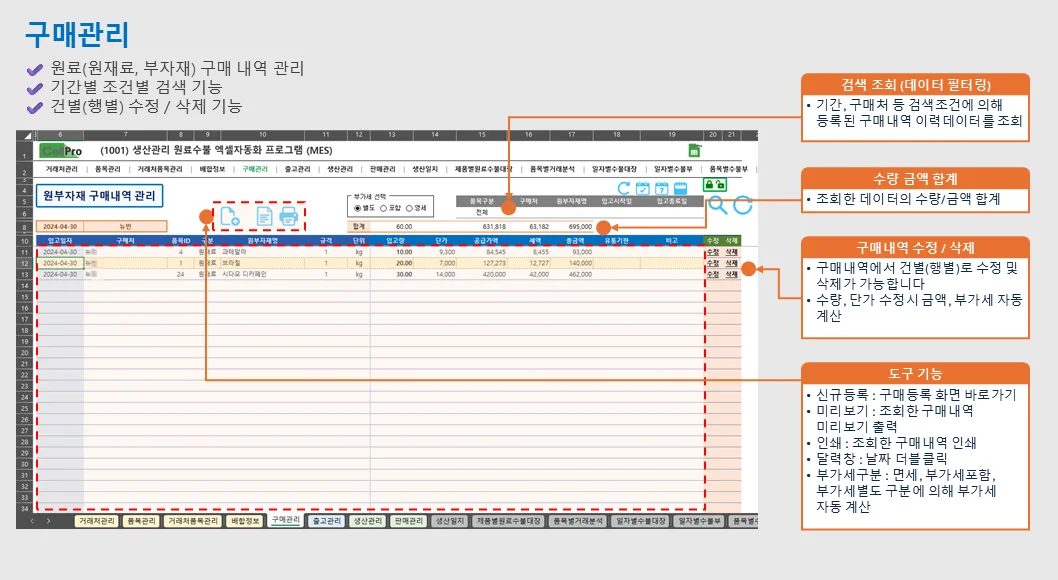The height and width of the screenshot is (580, 1058).
Task: Open the purchase list preview icon
Action: point(263,217)
